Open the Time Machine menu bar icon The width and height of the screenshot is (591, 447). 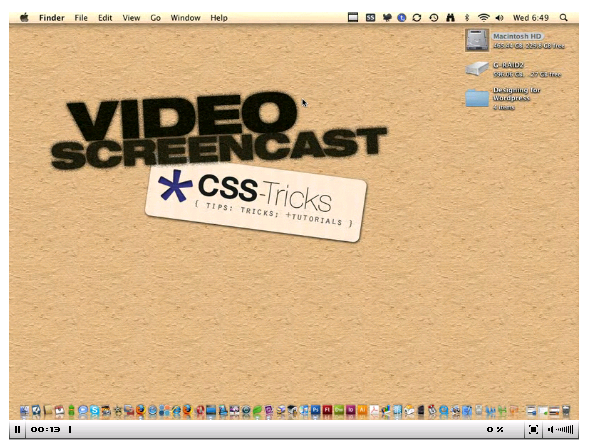pyautogui.click(x=434, y=18)
